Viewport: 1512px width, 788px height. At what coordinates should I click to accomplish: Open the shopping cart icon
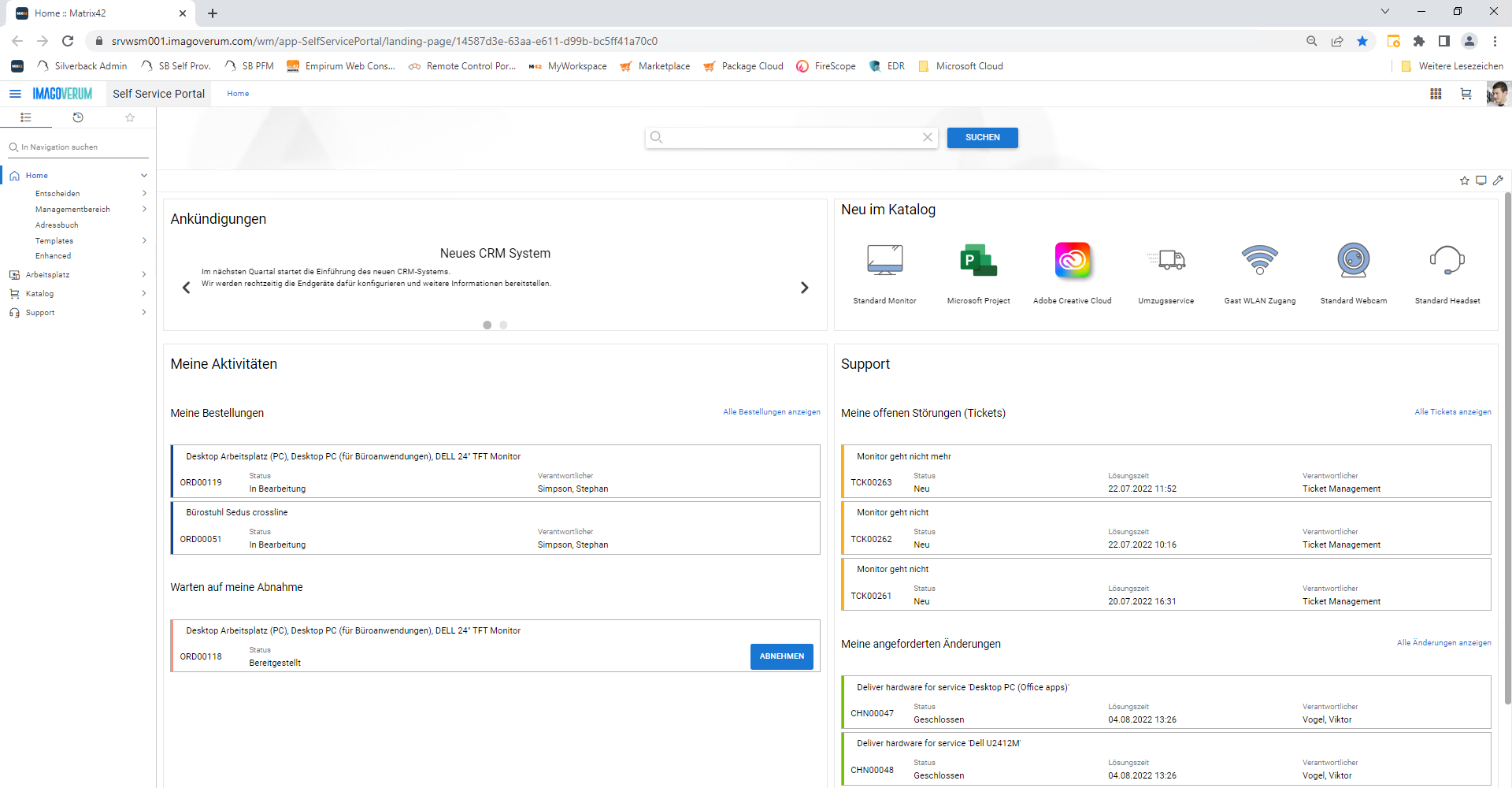pos(1466,94)
